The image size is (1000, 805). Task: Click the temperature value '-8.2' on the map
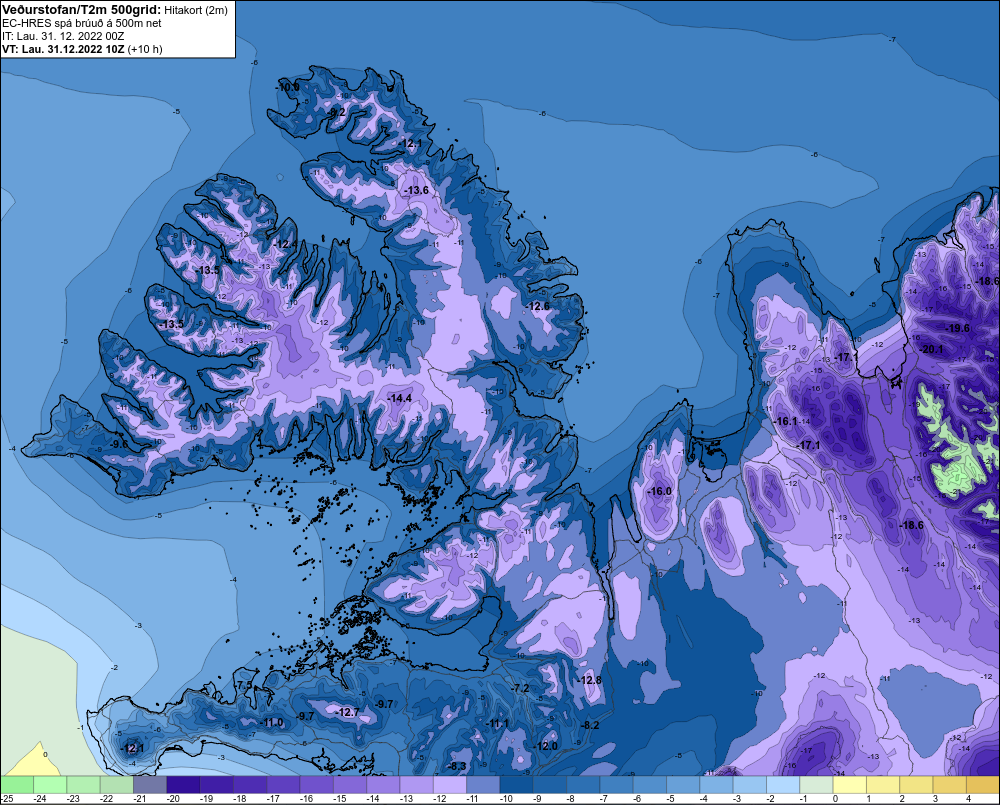[x=591, y=725]
